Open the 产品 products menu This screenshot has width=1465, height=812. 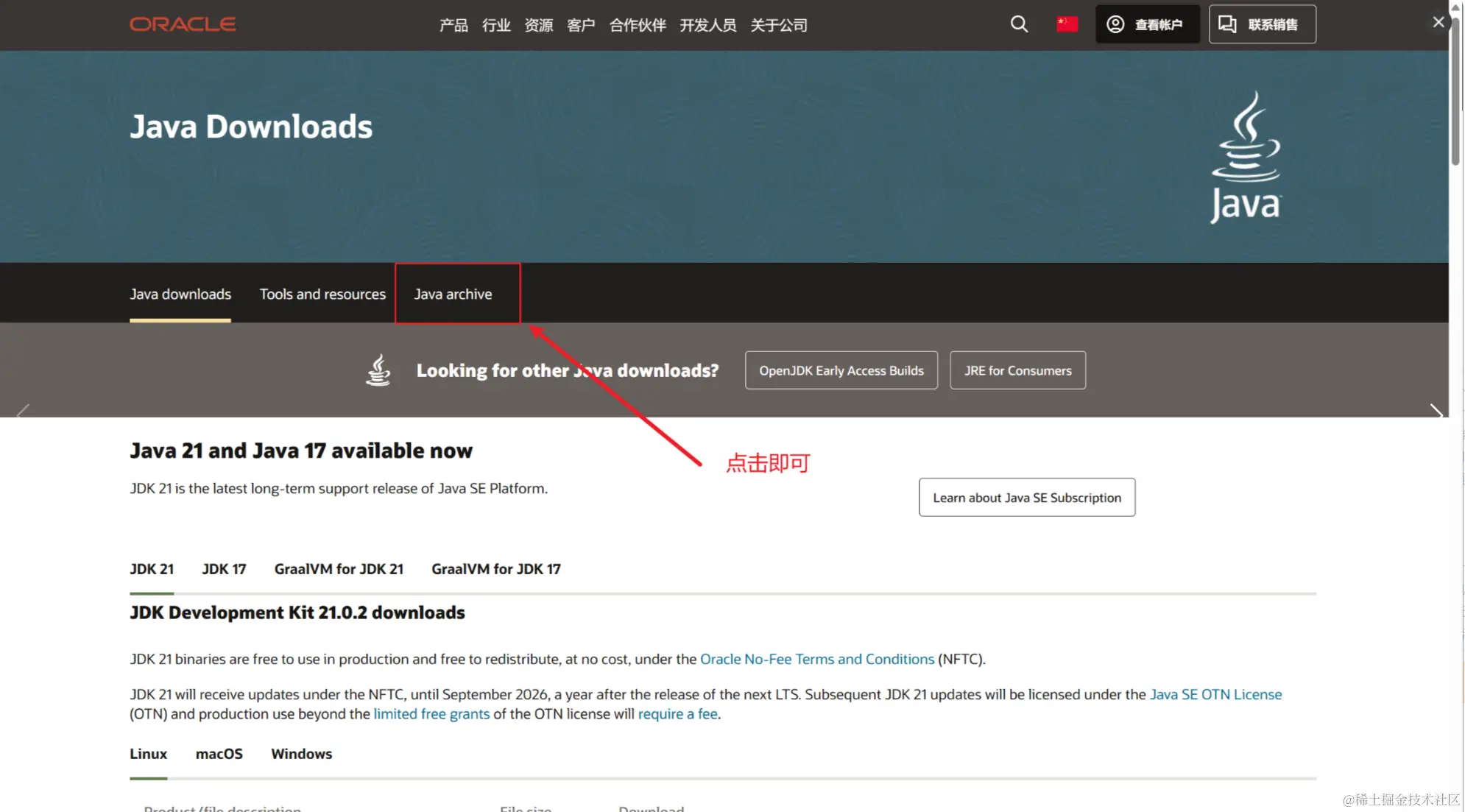[453, 26]
